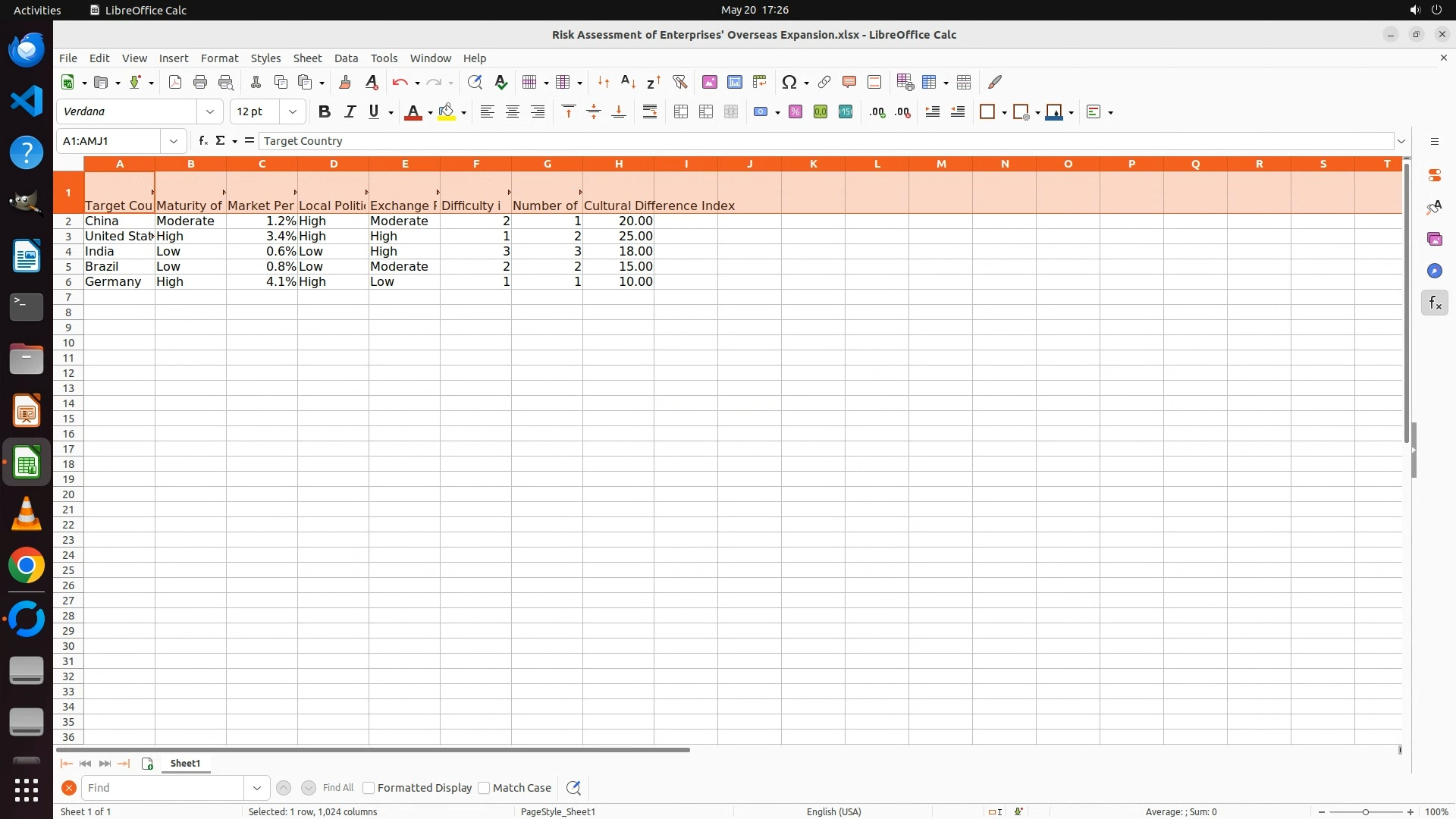The width and height of the screenshot is (1456, 819).
Task: Apply the yellow background highlight color
Action: point(447,112)
